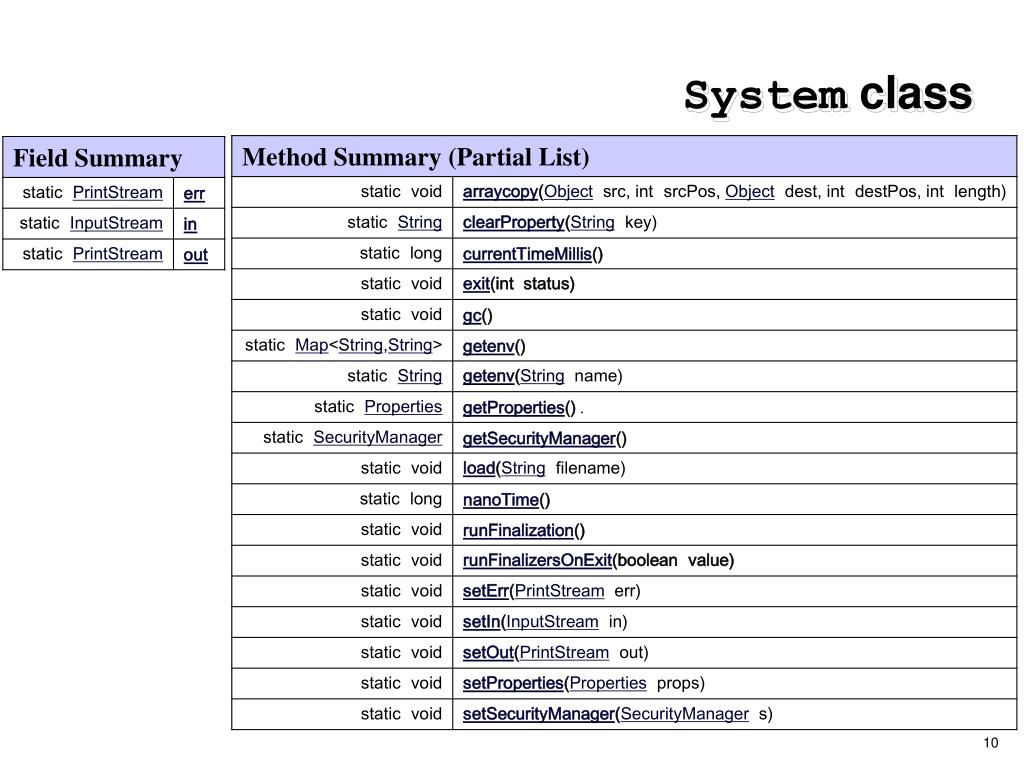Click 'static long' in nanoTime row
The height and width of the screenshot is (768, 1024).
(x=401, y=499)
